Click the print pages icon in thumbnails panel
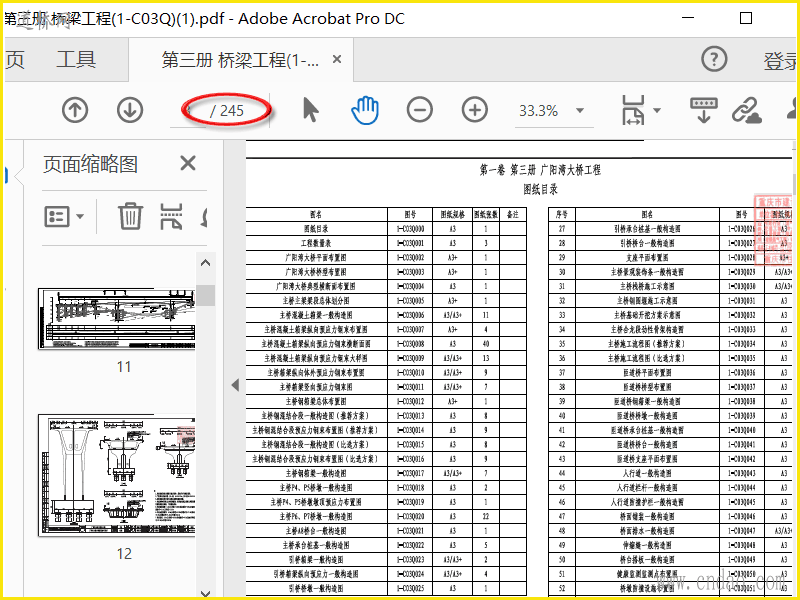The image size is (800, 600). [171, 216]
